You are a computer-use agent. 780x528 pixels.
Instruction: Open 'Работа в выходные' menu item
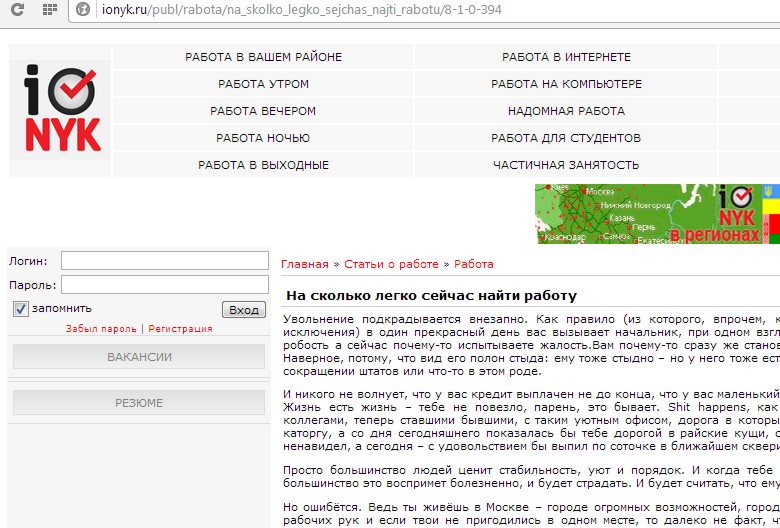(x=263, y=165)
